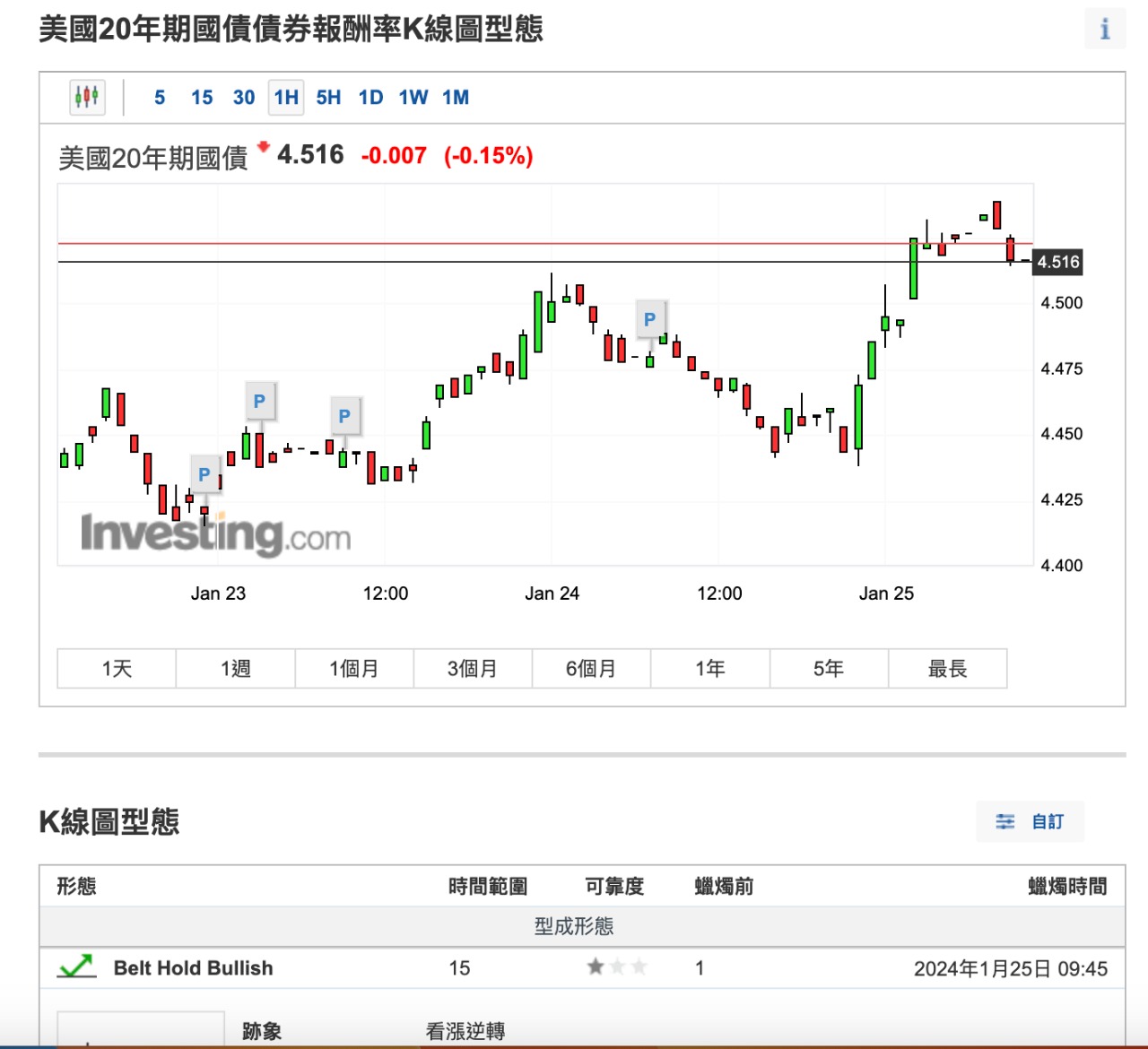
Task: Click the first reliability star for Belt Hold Bullish
Action: (x=594, y=967)
